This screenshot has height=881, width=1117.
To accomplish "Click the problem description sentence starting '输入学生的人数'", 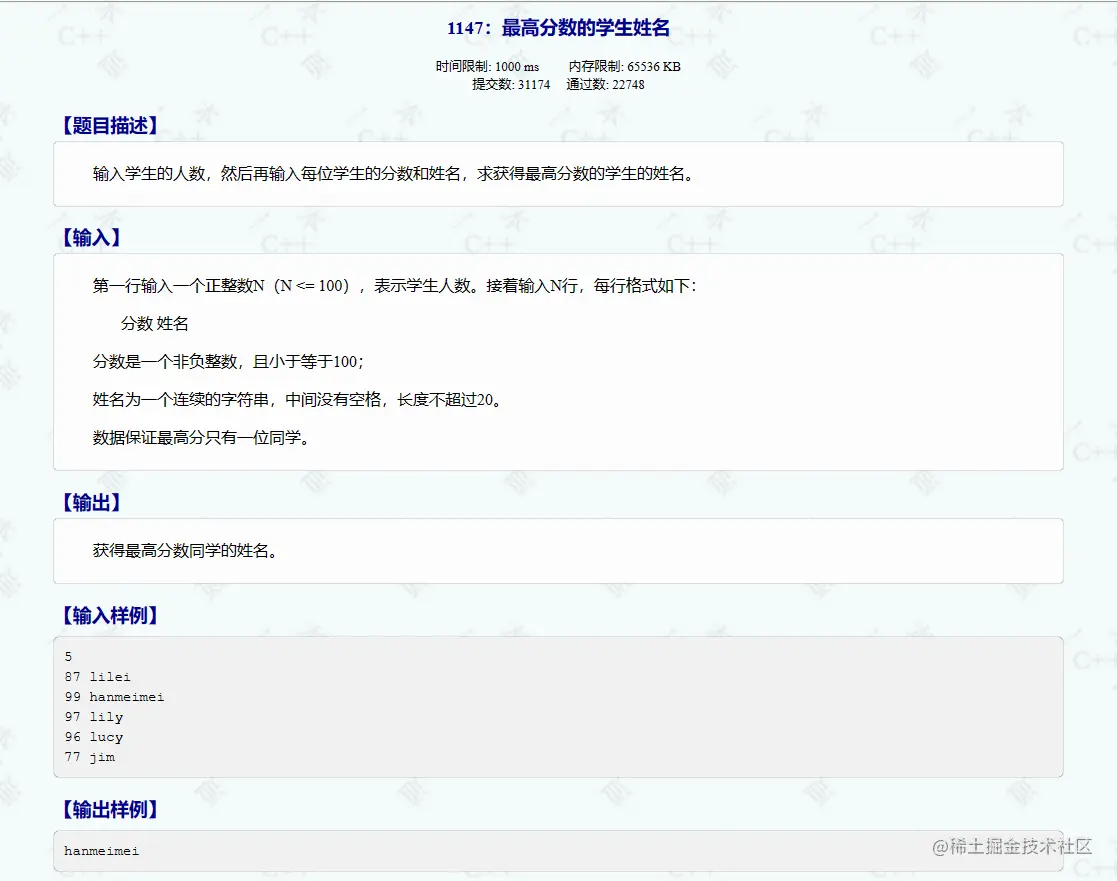I will tap(394, 174).
